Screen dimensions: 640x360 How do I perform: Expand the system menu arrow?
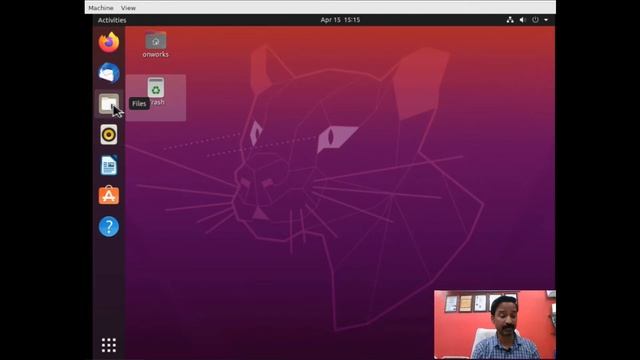click(x=546, y=20)
